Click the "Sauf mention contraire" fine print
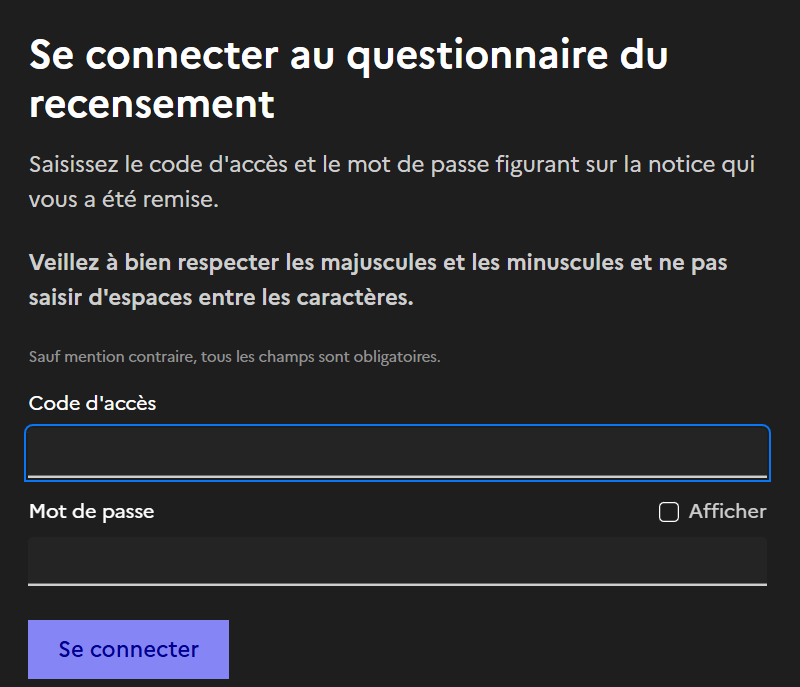Screen dimensions: 800x687 pos(235,356)
